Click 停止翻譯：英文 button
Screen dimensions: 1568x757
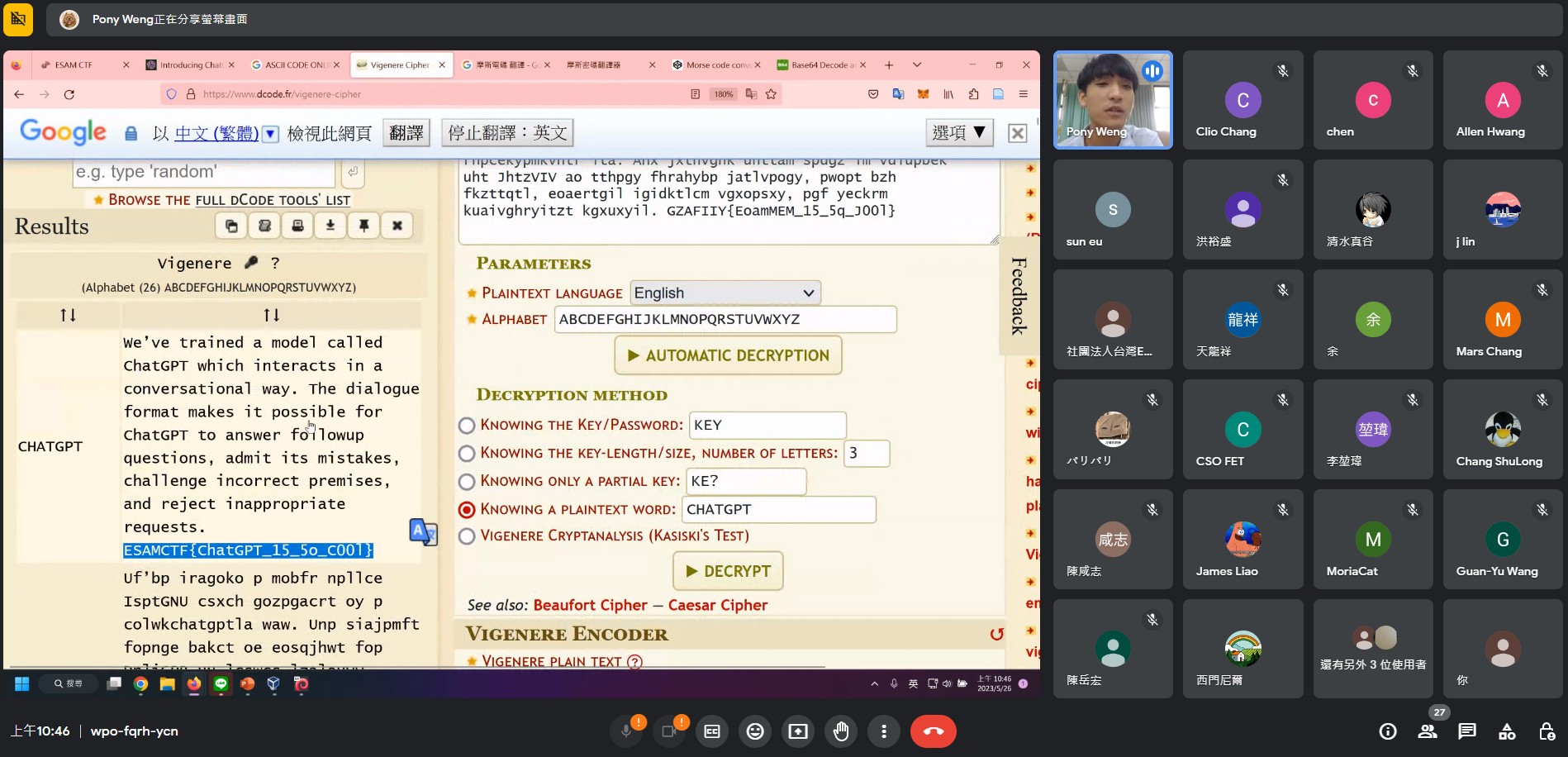[x=507, y=133]
